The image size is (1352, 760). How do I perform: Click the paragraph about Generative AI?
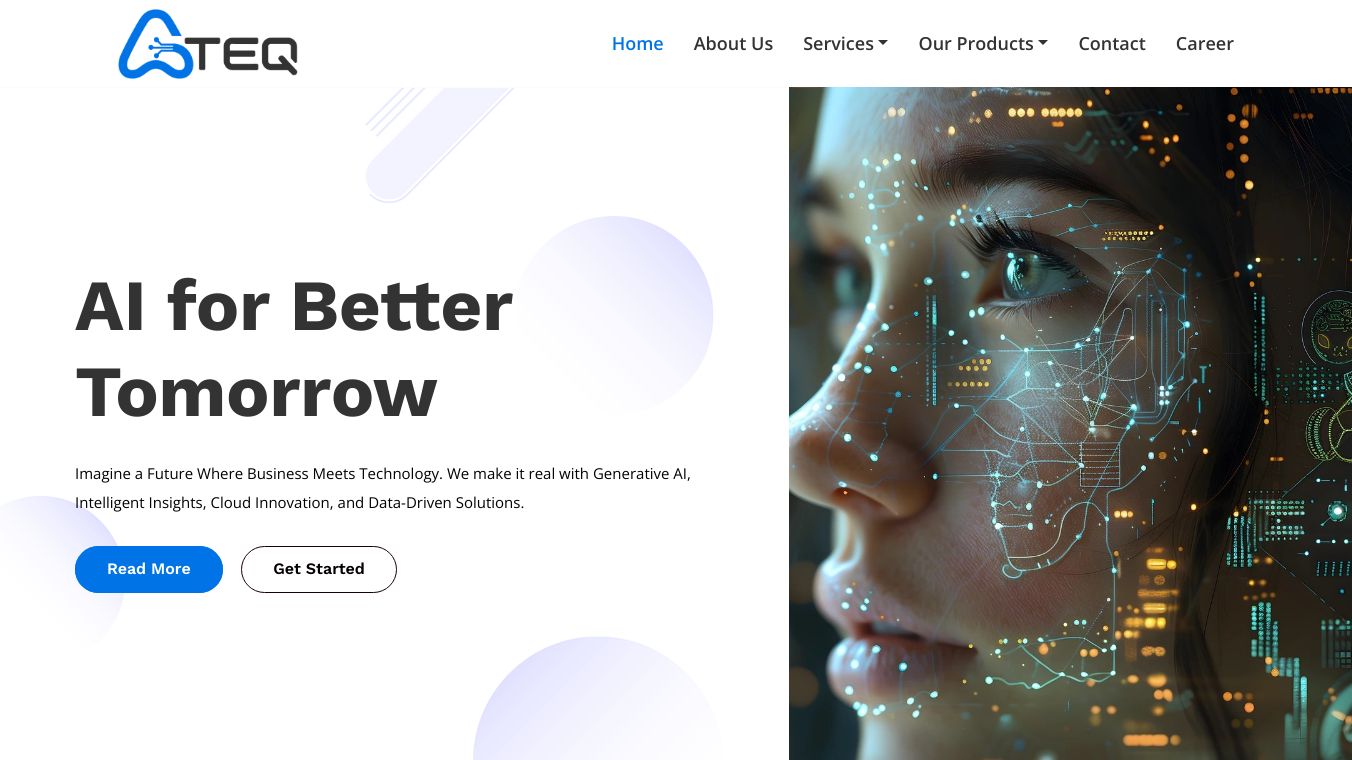[383, 488]
